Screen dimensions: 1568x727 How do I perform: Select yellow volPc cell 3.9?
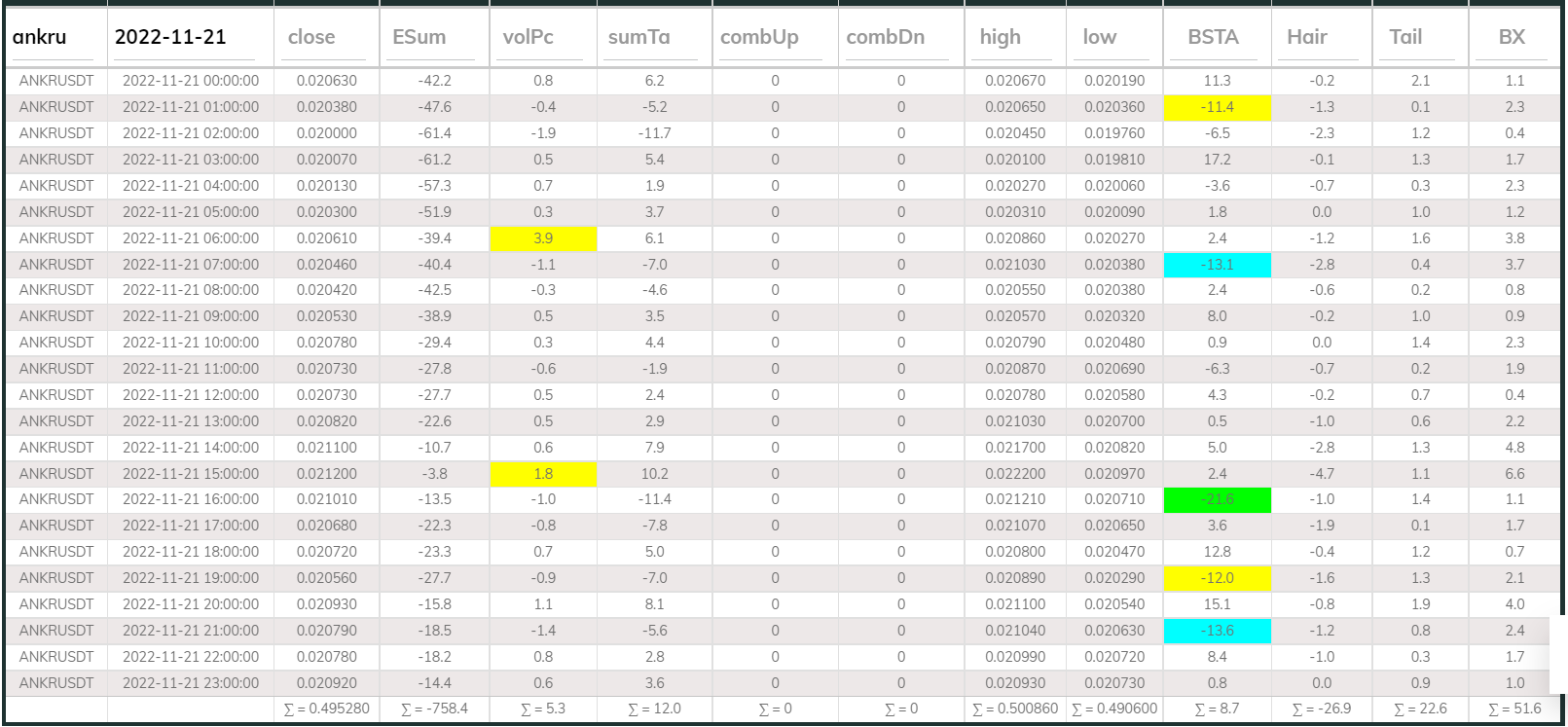[x=543, y=238]
